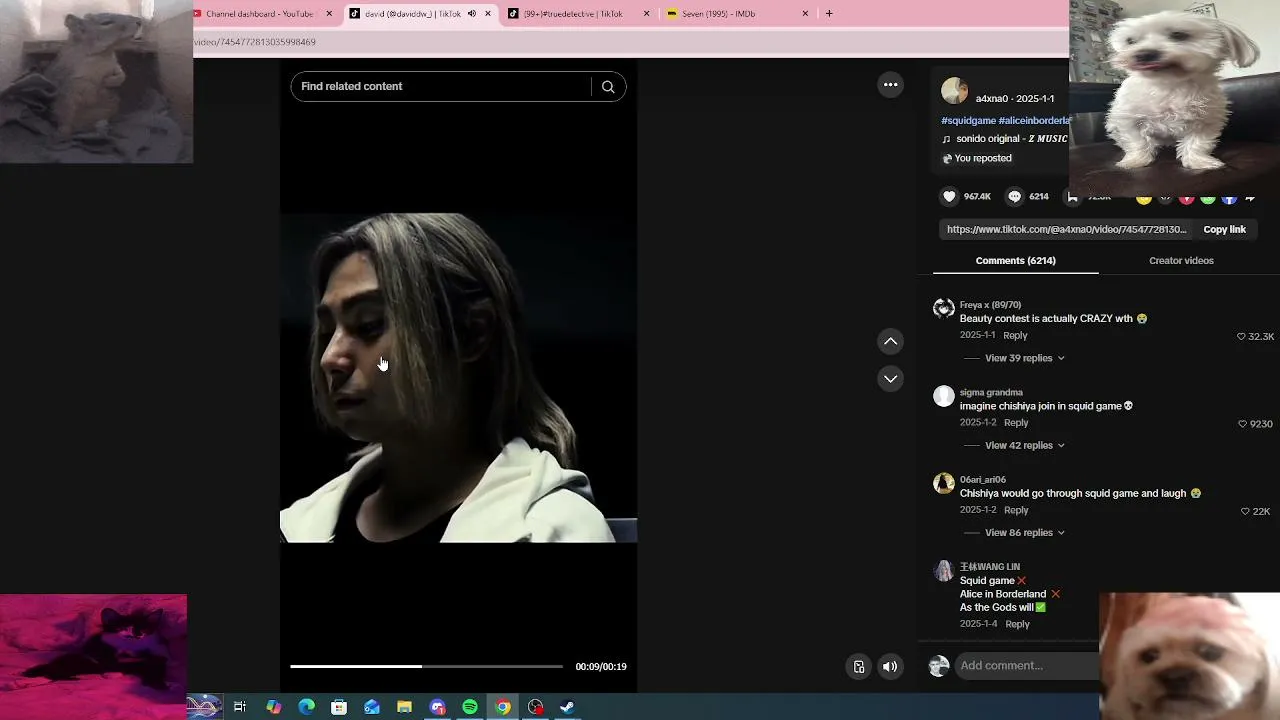This screenshot has height=720, width=1280.
Task: Open the WANG LIN username
Action: [x=990, y=567]
